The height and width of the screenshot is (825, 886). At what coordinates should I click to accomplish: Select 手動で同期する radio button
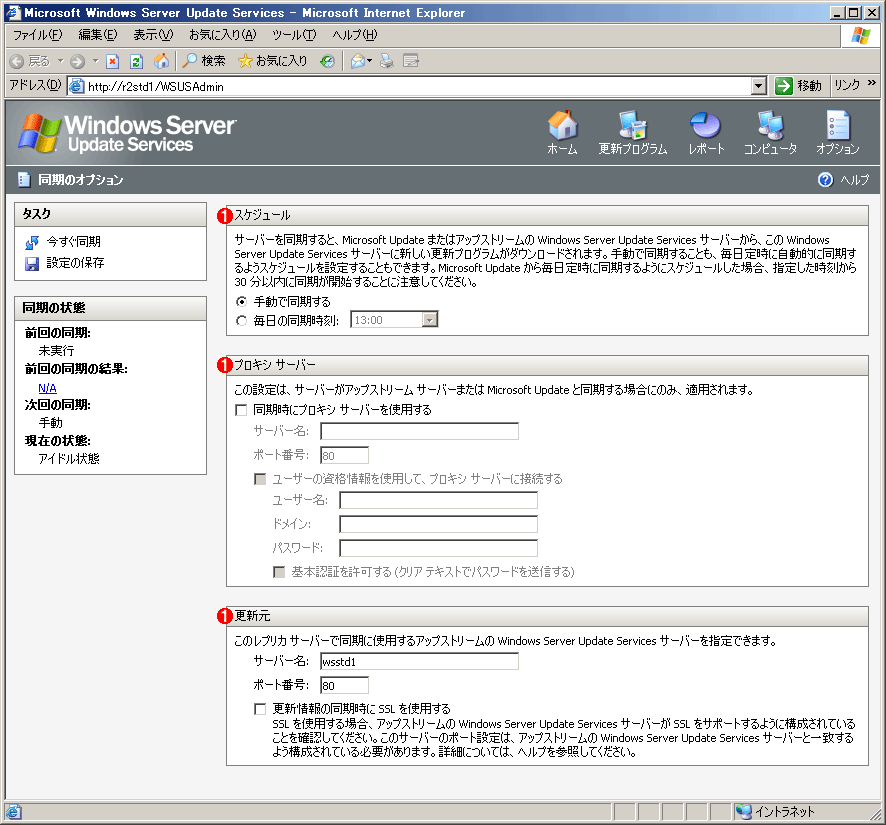tap(241, 302)
